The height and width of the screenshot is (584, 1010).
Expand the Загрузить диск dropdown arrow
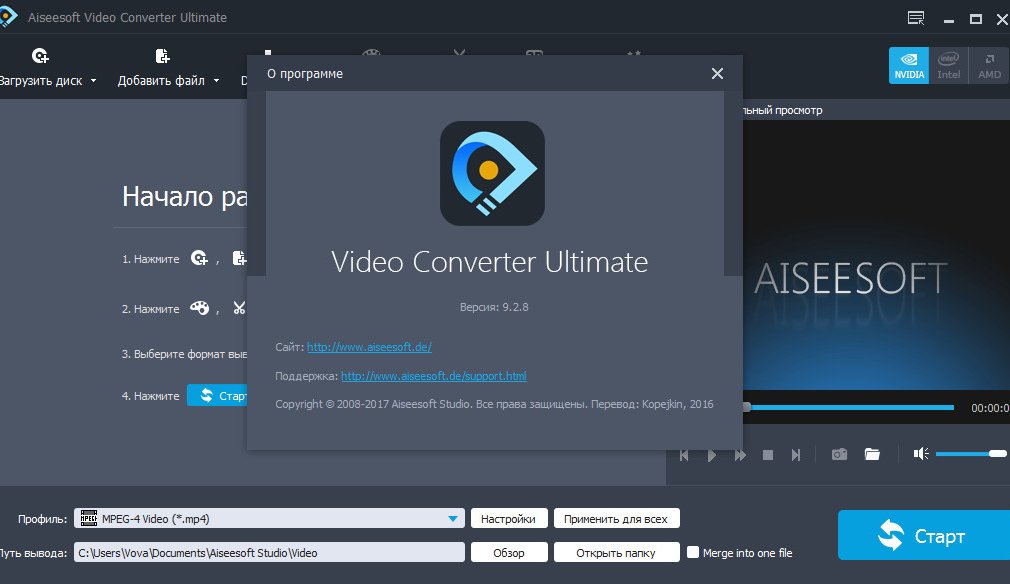click(93, 80)
